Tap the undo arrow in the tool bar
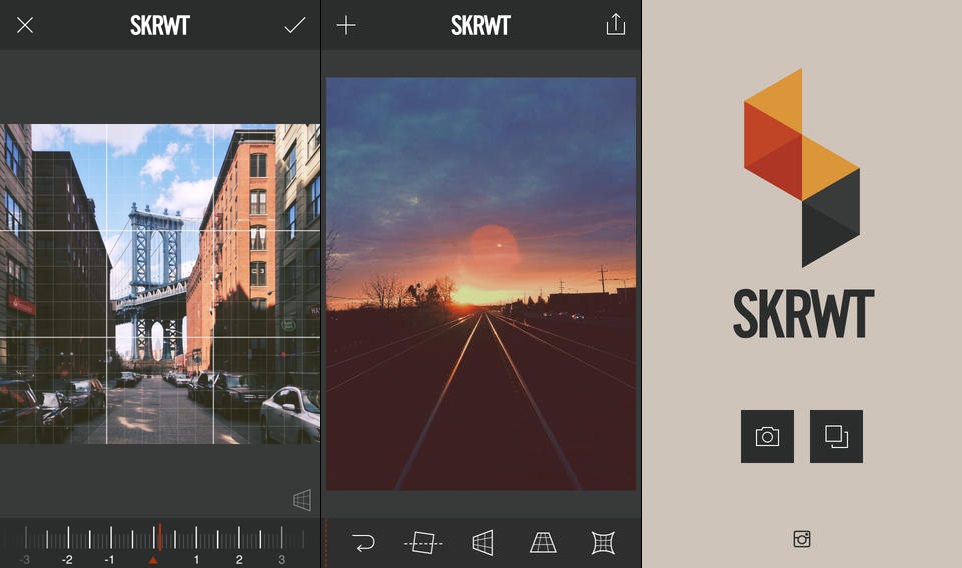Viewport: 962px width, 568px height. [363, 543]
